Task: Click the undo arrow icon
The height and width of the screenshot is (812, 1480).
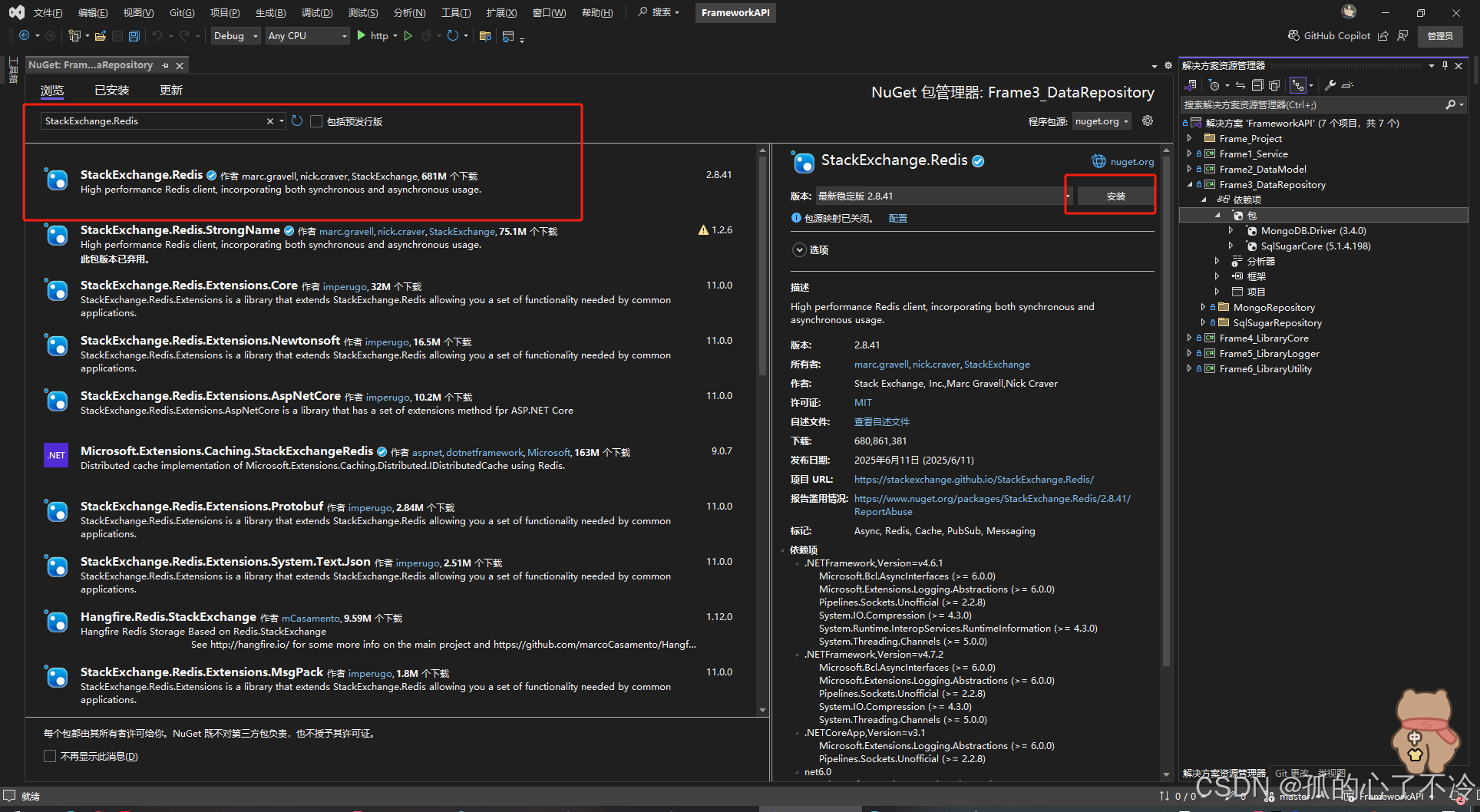Action: 157,36
